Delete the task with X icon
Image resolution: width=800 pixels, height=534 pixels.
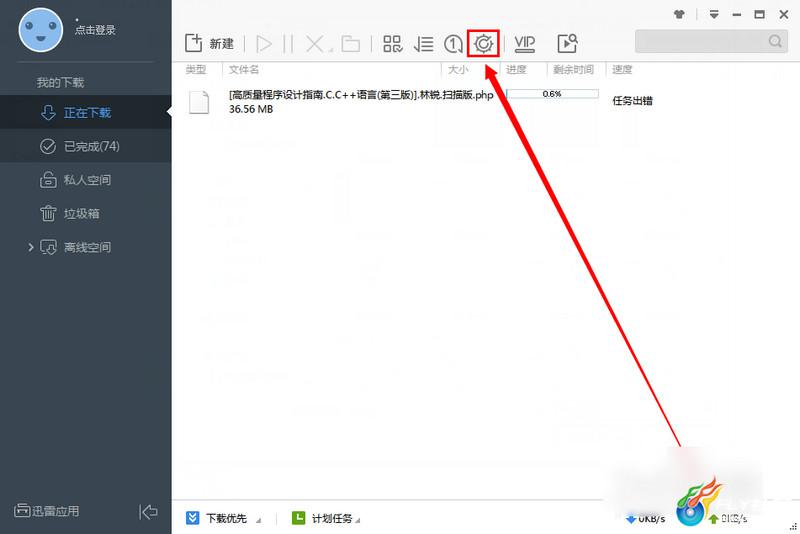[x=315, y=44]
